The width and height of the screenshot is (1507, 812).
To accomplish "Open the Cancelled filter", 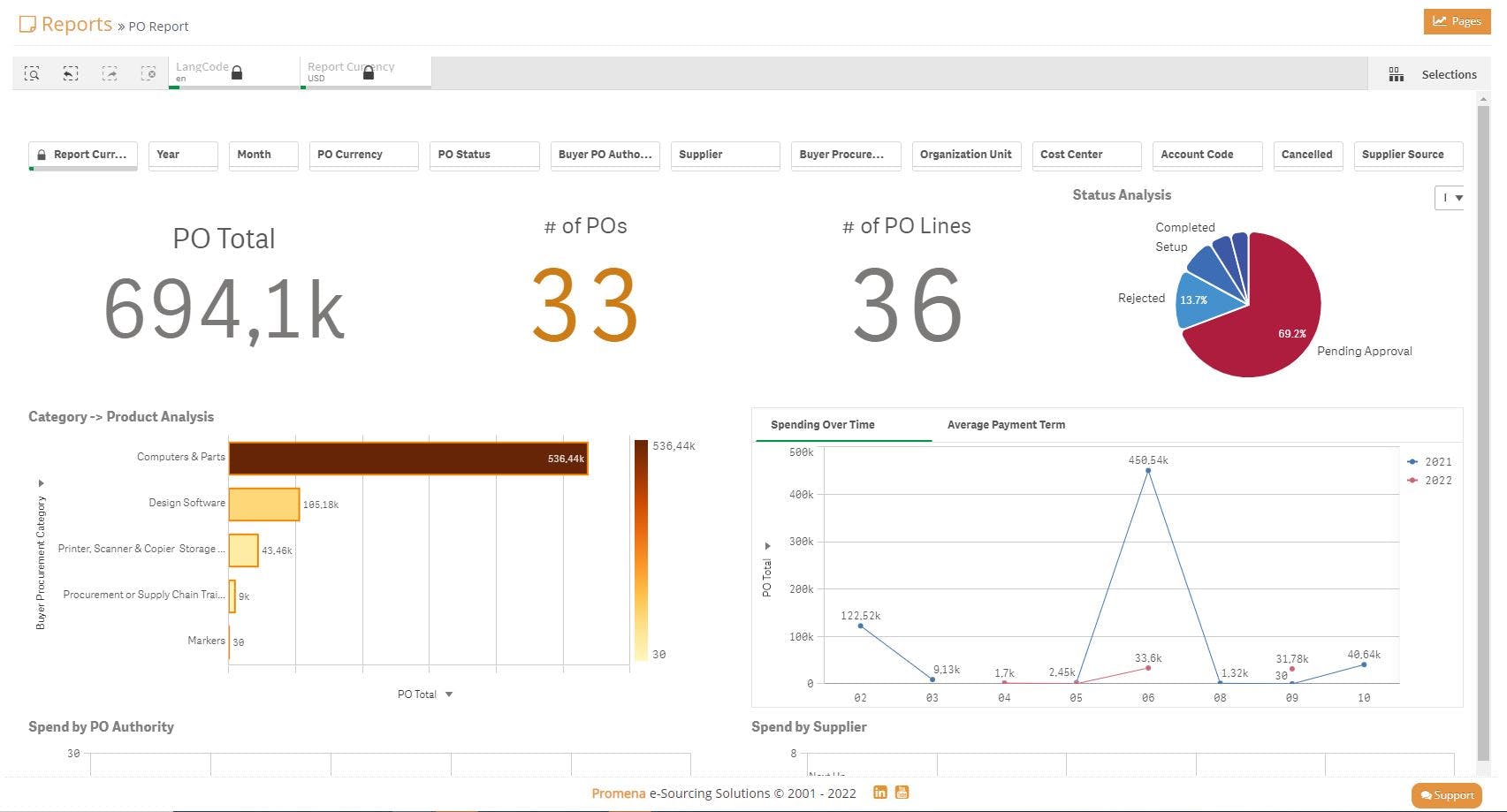I will pos(1308,155).
